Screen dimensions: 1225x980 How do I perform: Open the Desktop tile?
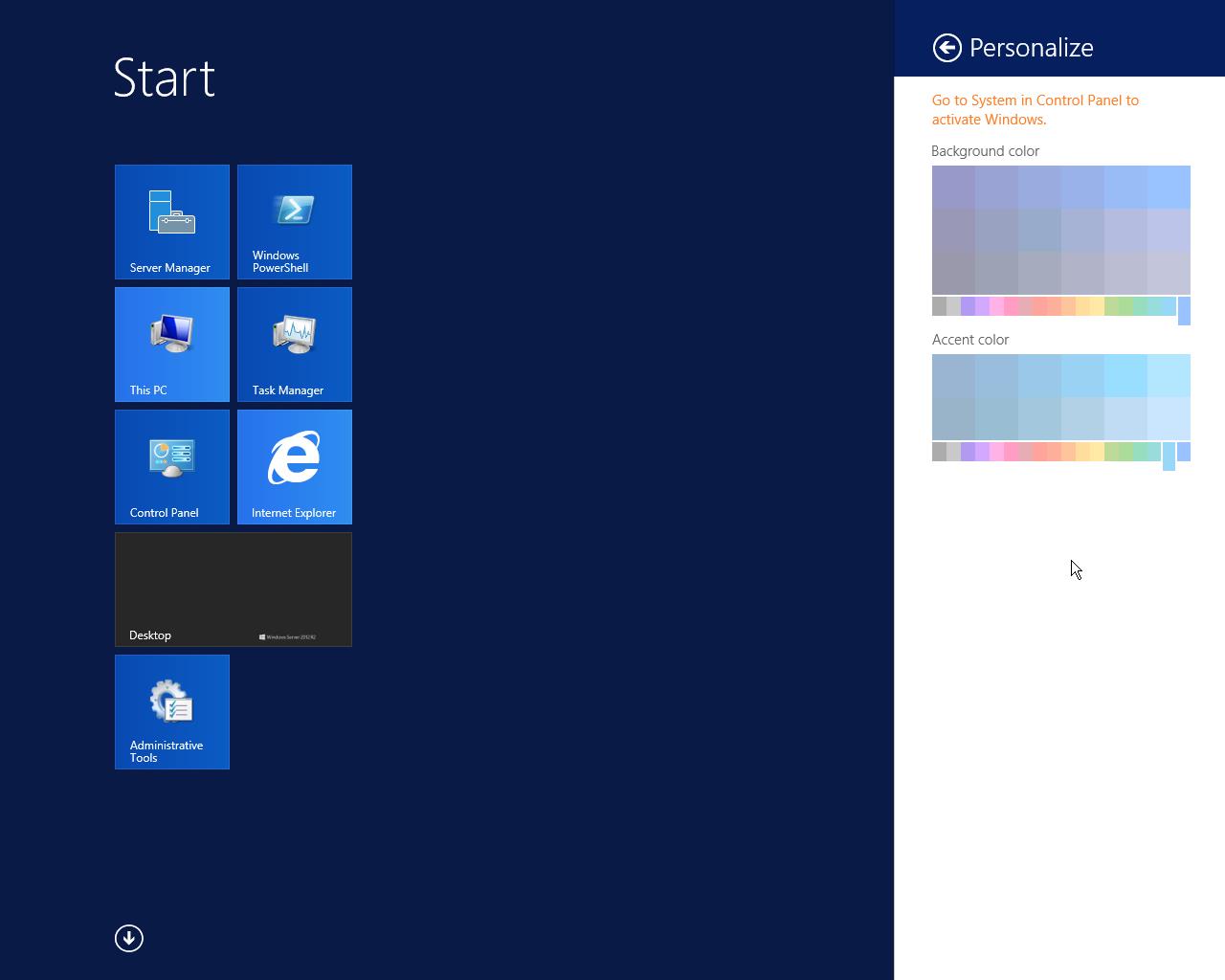[234, 590]
